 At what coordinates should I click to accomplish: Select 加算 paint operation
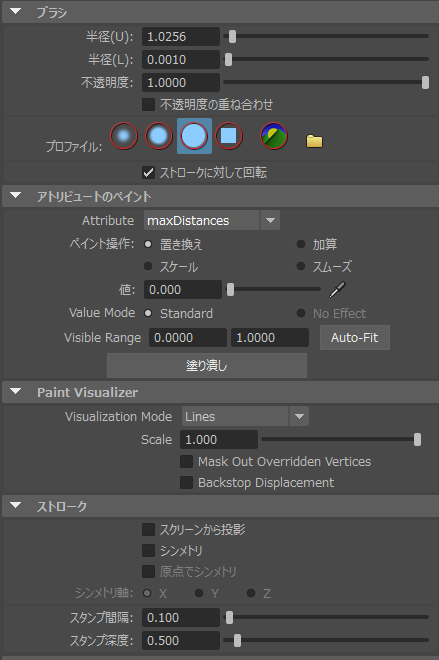click(301, 244)
